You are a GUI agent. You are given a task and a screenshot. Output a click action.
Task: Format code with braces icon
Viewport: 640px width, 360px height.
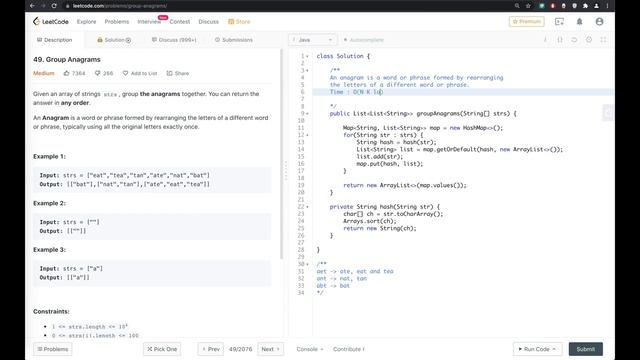point(560,40)
